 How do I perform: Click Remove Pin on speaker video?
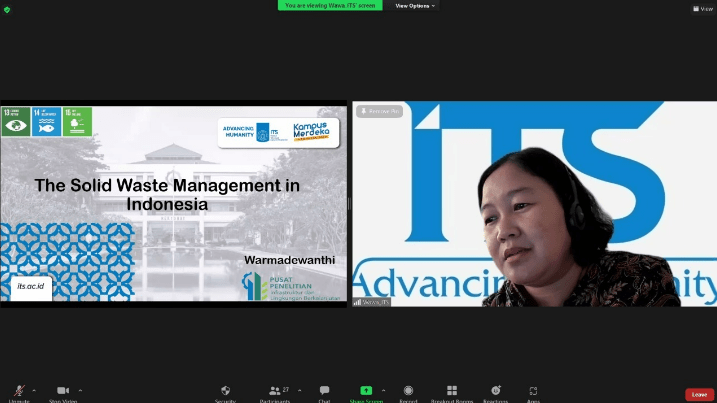[x=380, y=111]
